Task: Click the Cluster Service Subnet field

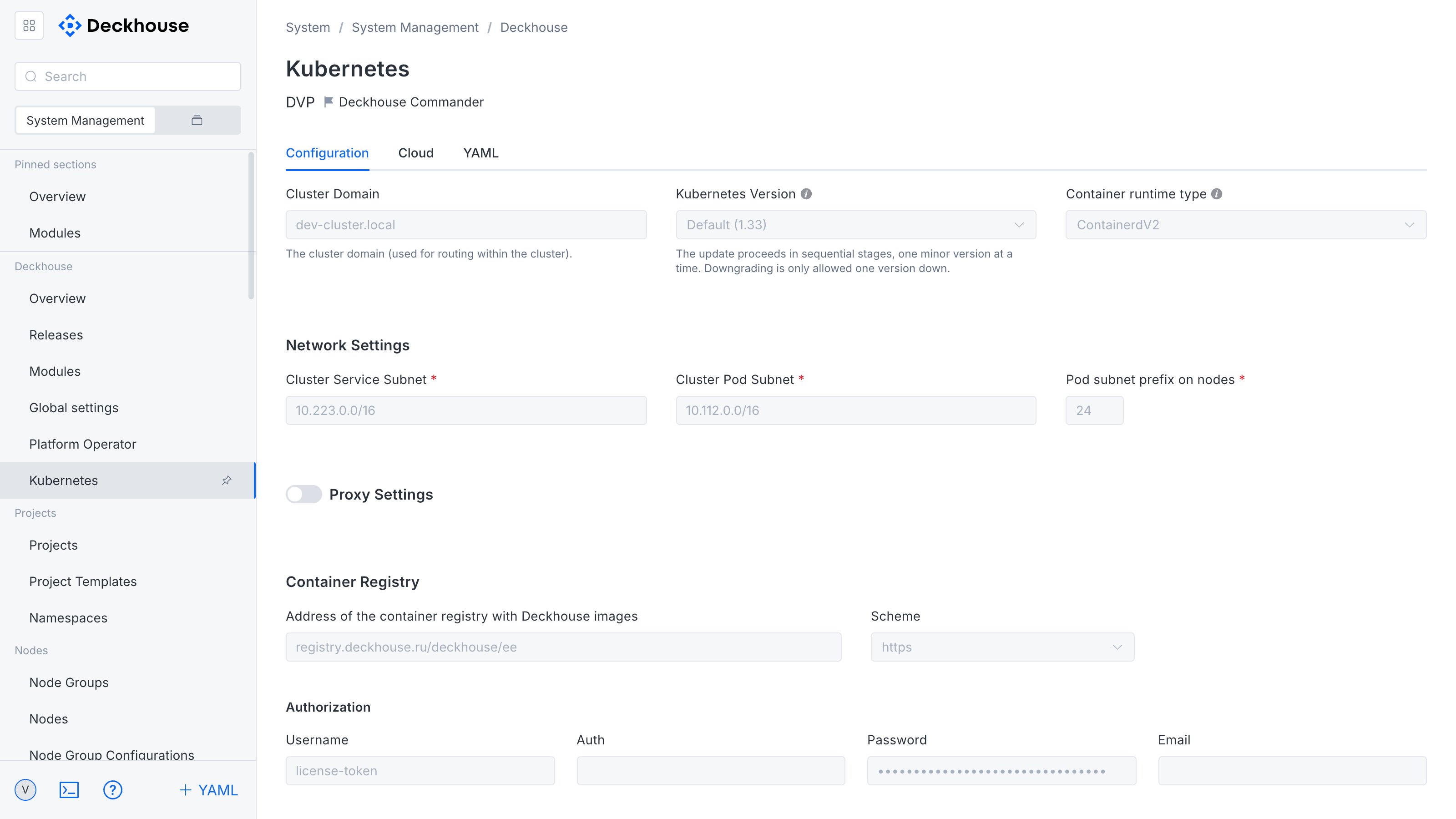Action: (466, 410)
